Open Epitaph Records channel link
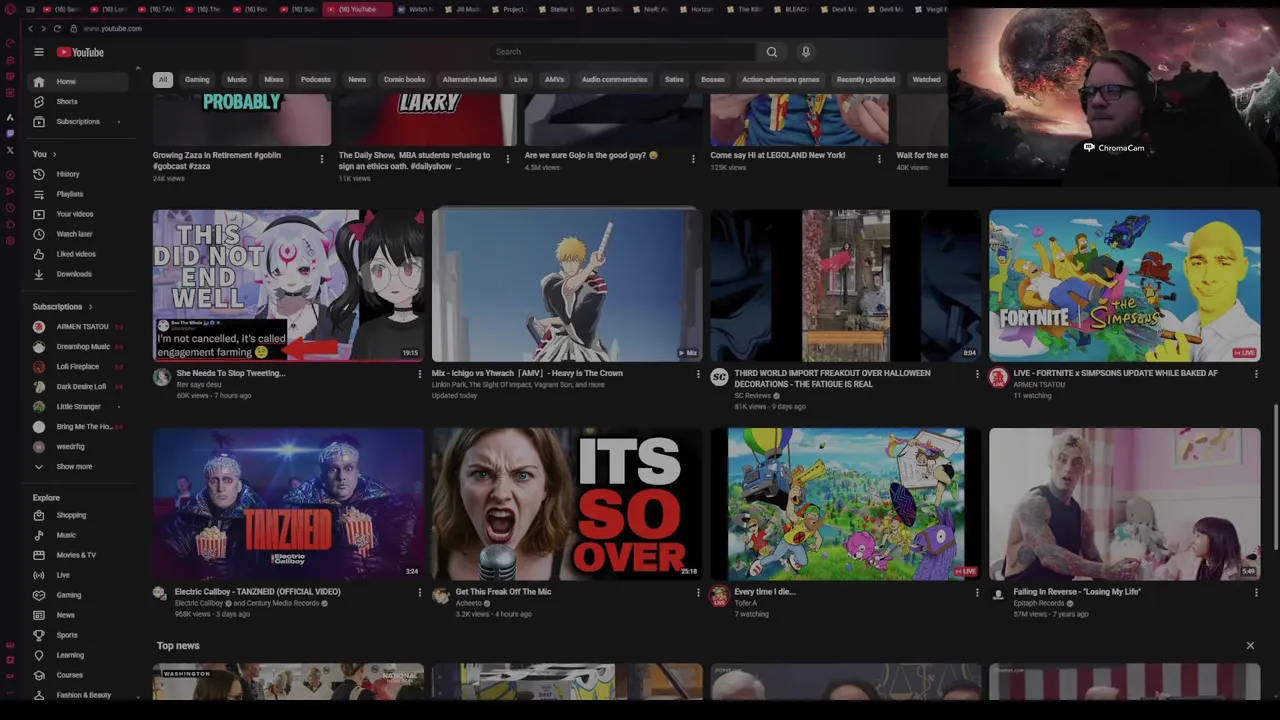Screen dimensions: 1280x720 pyautogui.click(x=1038, y=604)
